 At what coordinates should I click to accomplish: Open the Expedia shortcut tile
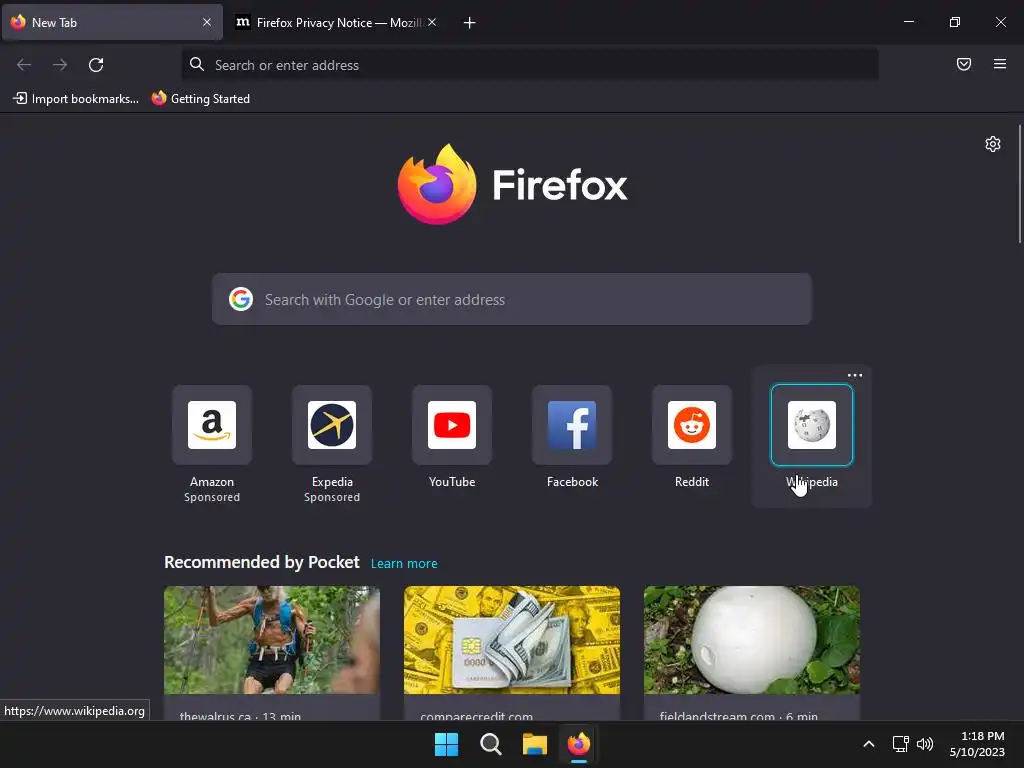point(332,425)
